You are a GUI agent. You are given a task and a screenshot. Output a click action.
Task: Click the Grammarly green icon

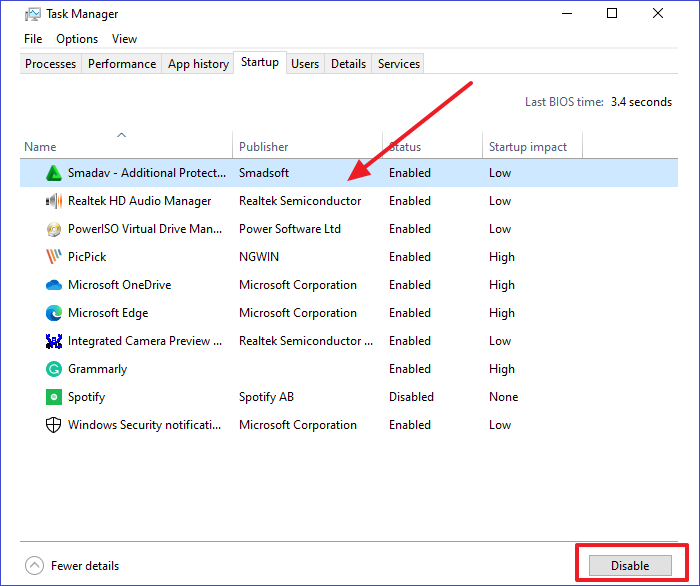tap(54, 369)
